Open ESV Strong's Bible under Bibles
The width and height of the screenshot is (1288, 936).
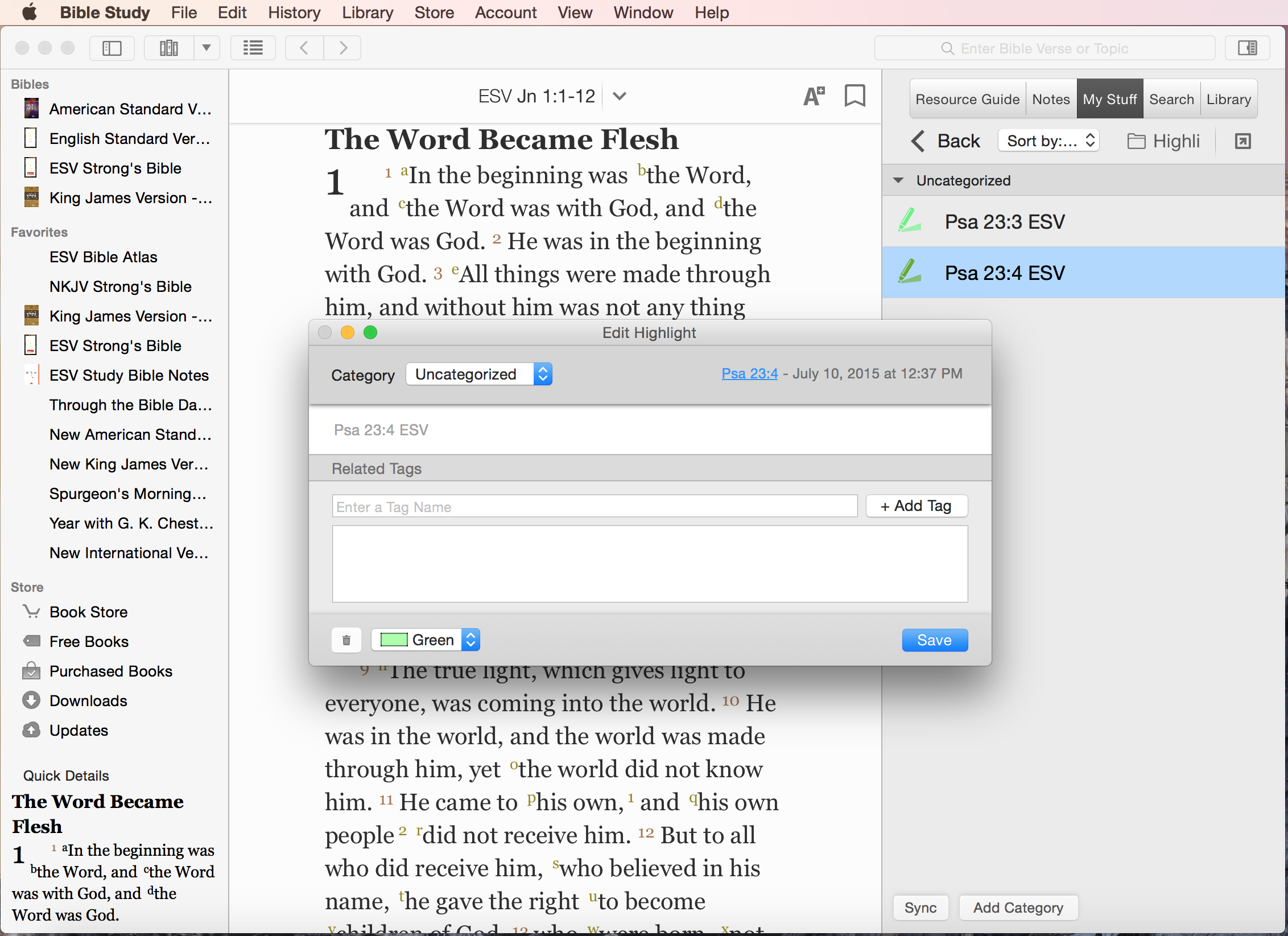pos(115,168)
